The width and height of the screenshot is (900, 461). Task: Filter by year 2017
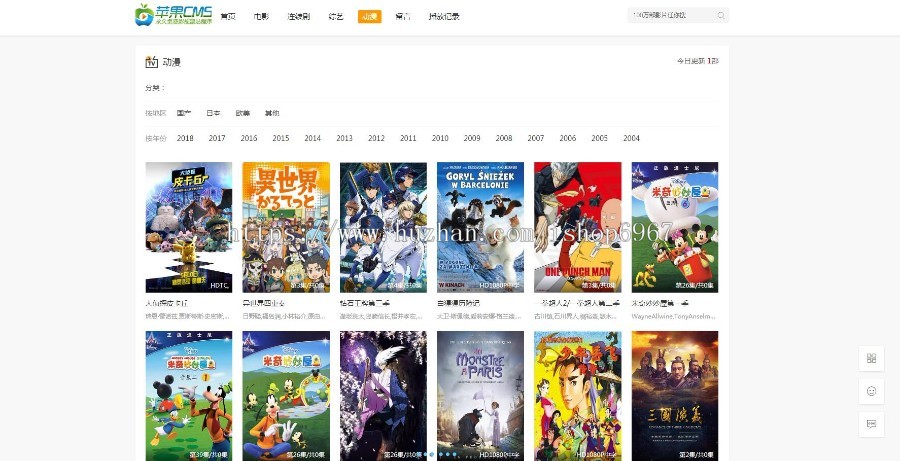click(217, 138)
